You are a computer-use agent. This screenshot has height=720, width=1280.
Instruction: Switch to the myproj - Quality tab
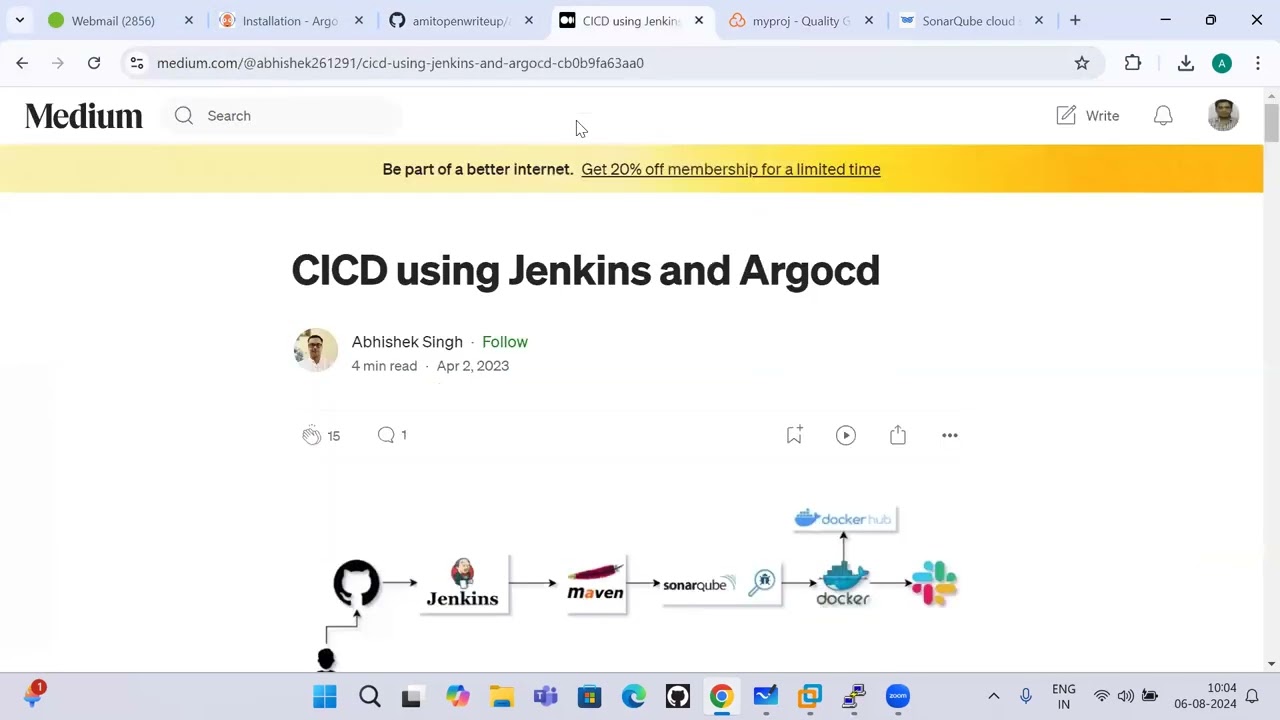[x=801, y=20]
